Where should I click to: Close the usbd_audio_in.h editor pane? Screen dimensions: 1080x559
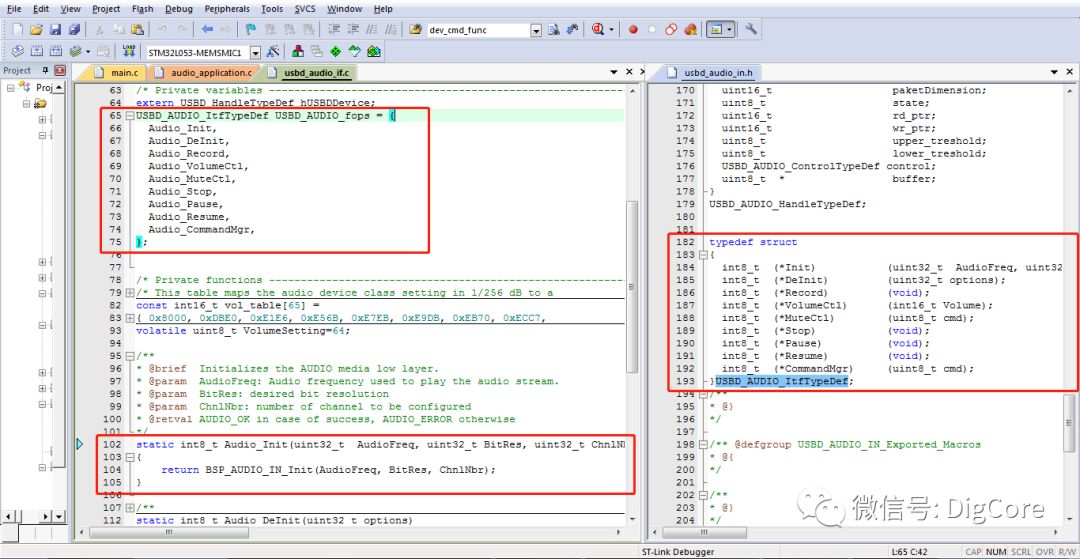pos(1070,72)
